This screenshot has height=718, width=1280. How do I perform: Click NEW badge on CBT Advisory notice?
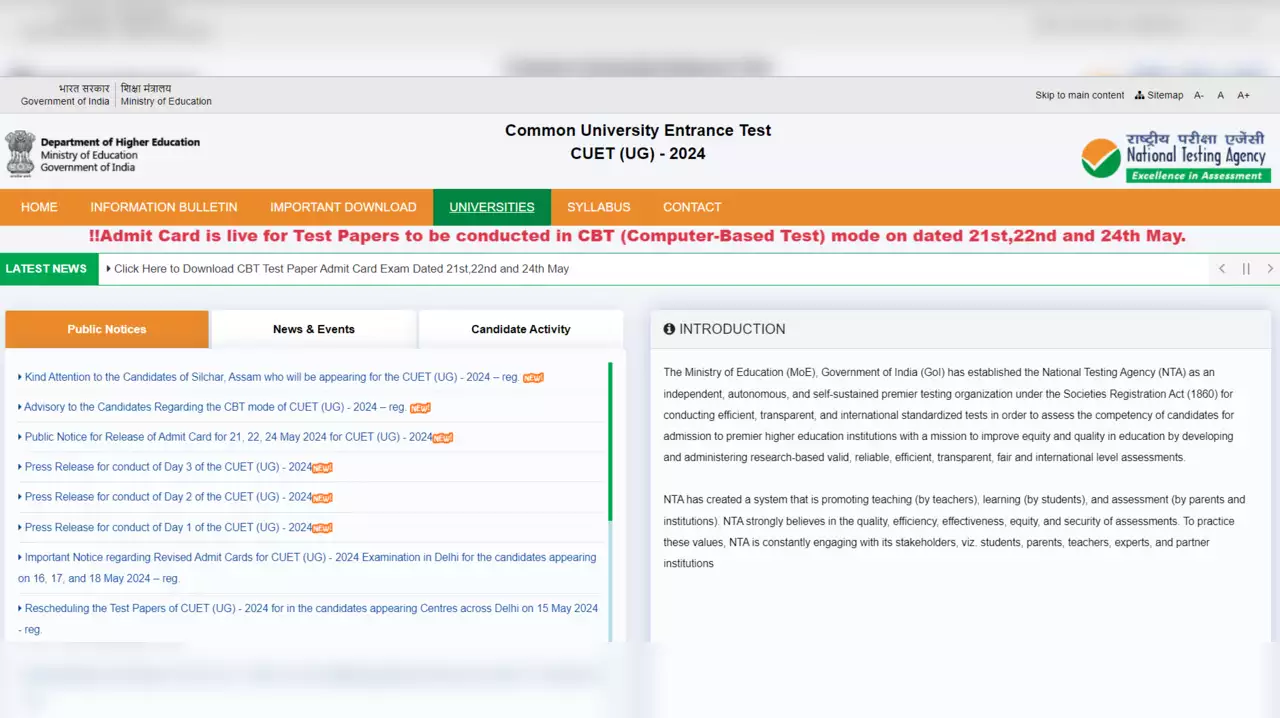[420, 408]
